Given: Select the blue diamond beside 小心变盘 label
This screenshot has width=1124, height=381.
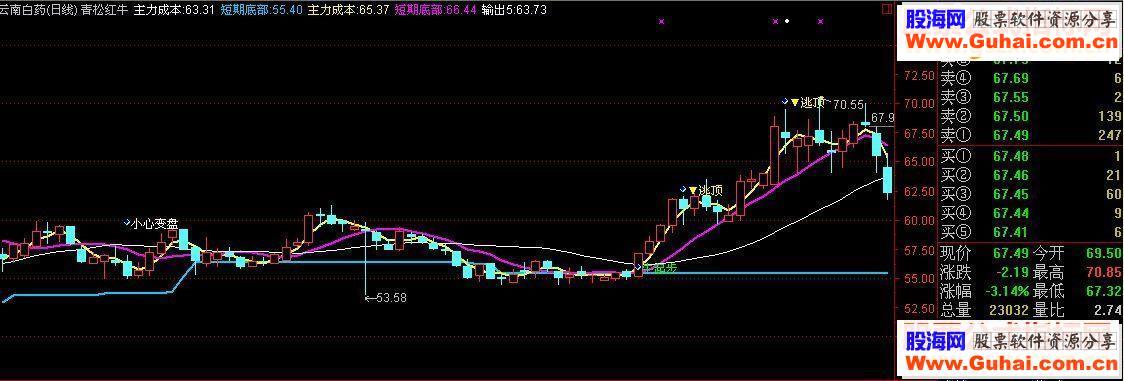Looking at the screenshot, I should (x=127, y=223).
